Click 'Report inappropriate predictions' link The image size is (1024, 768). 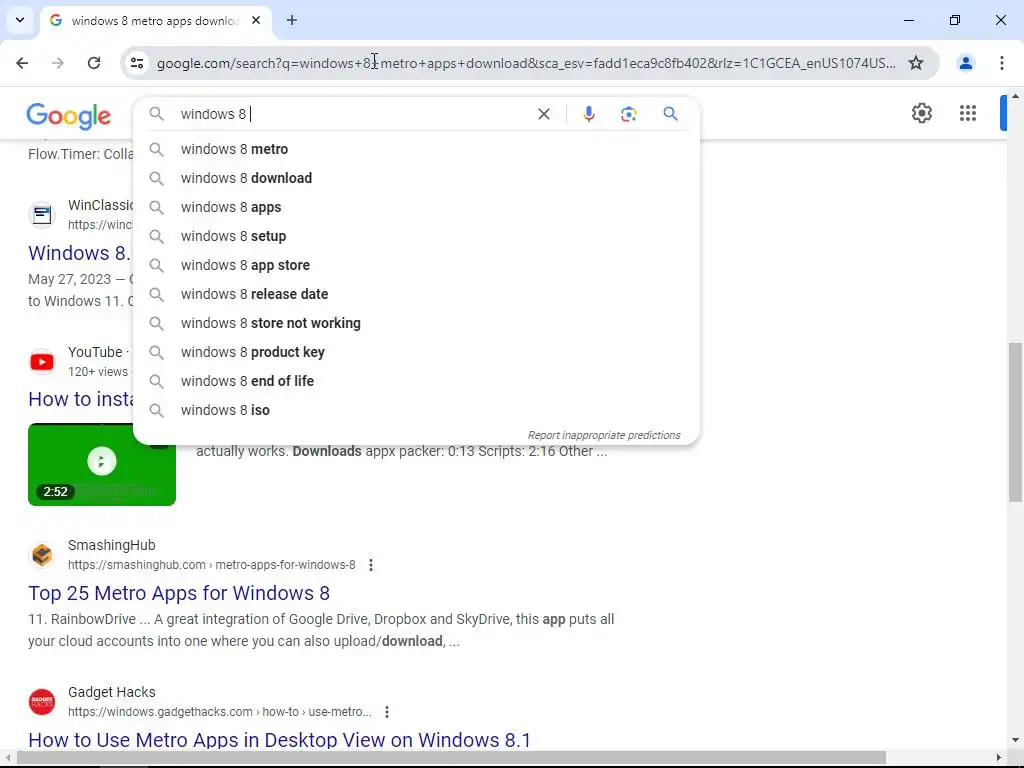click(603, 435)
